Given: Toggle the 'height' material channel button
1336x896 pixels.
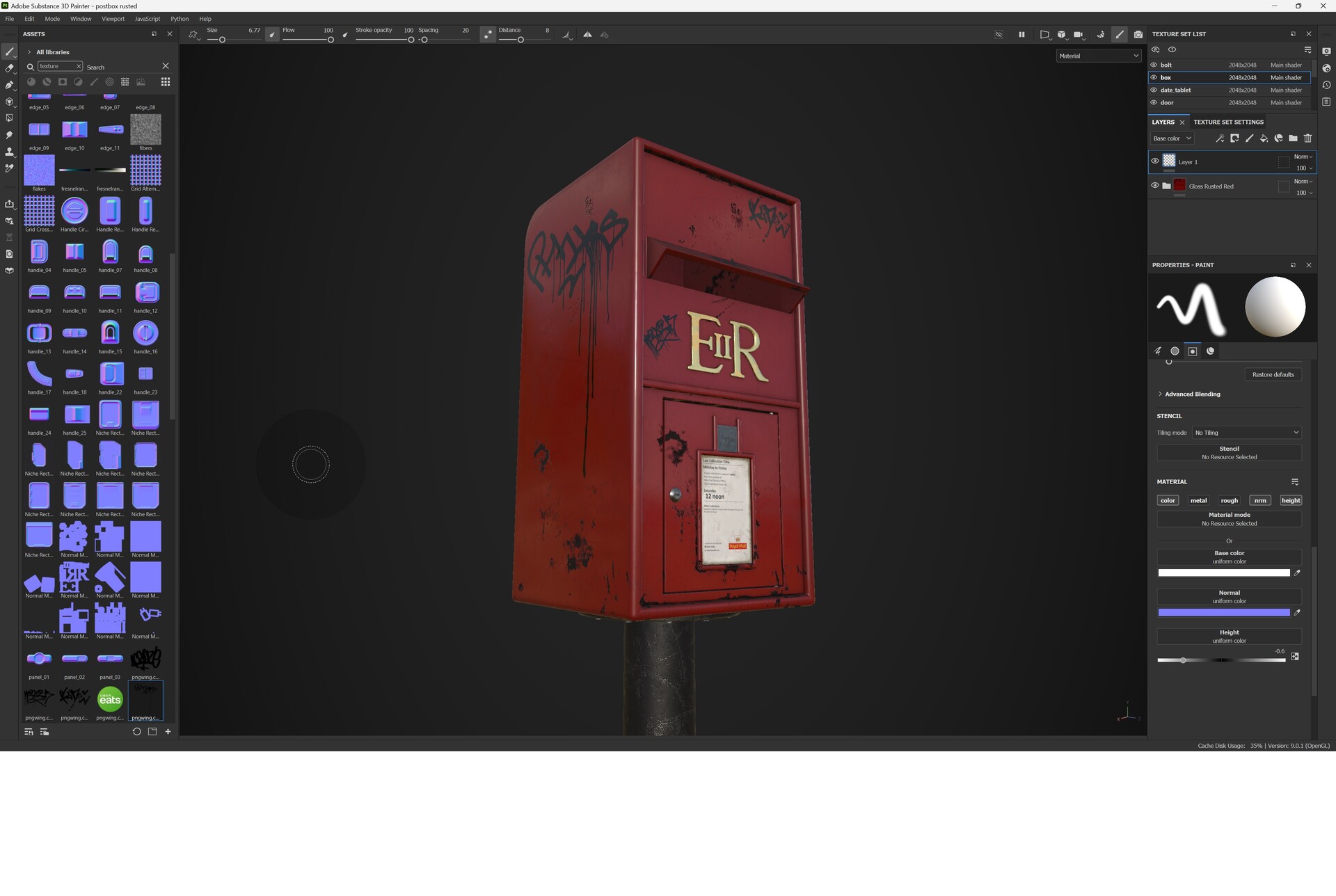Looking at the screenshot, I should (1291, 500).
